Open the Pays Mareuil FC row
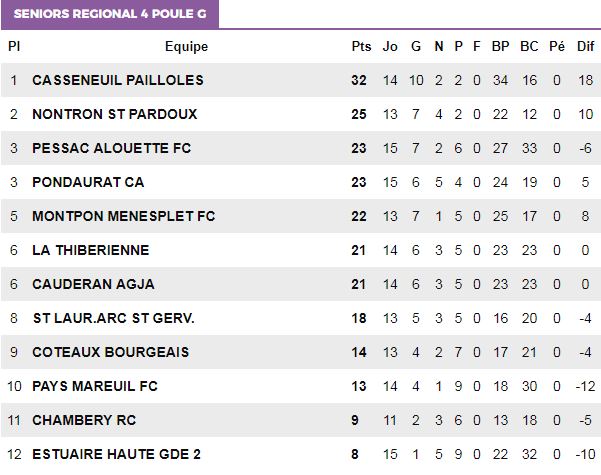 (301, 386)
